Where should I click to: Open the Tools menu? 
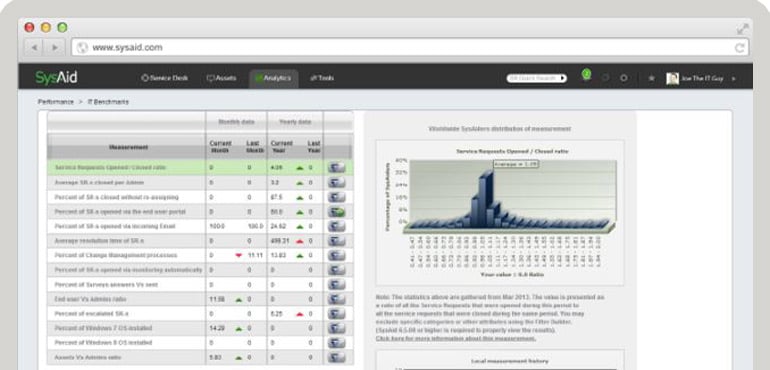tap(322, 78)
